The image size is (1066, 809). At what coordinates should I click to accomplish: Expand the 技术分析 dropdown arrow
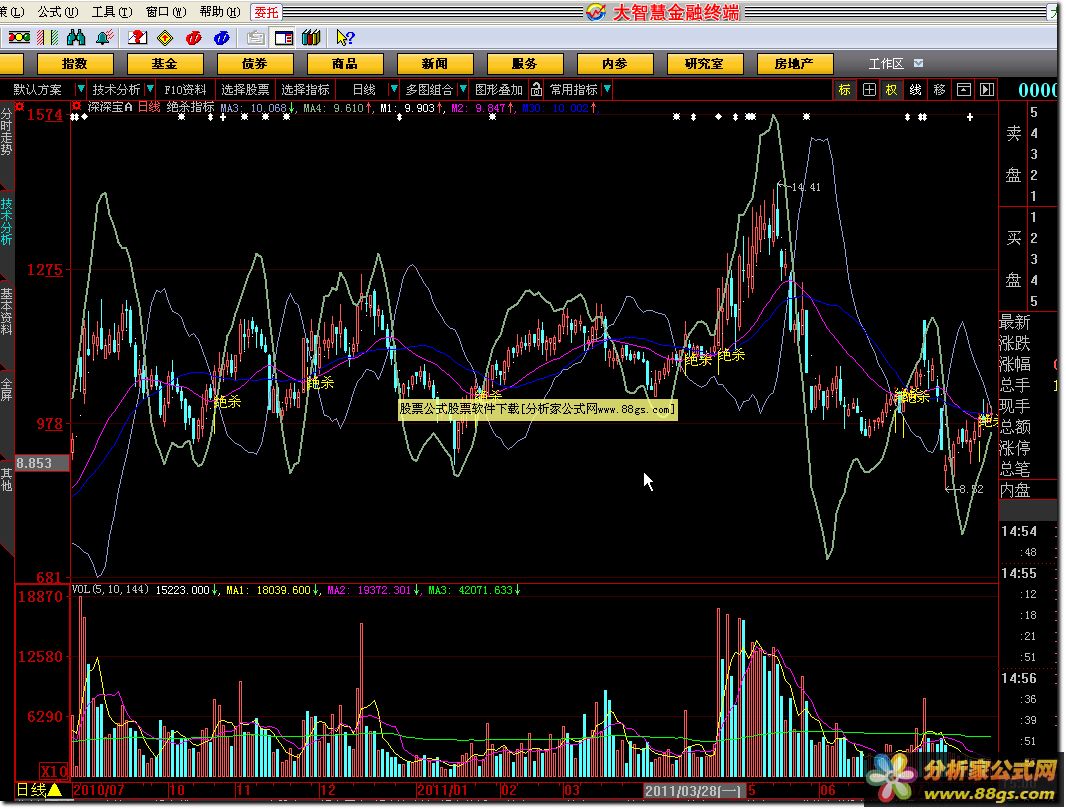coord(150,89)
